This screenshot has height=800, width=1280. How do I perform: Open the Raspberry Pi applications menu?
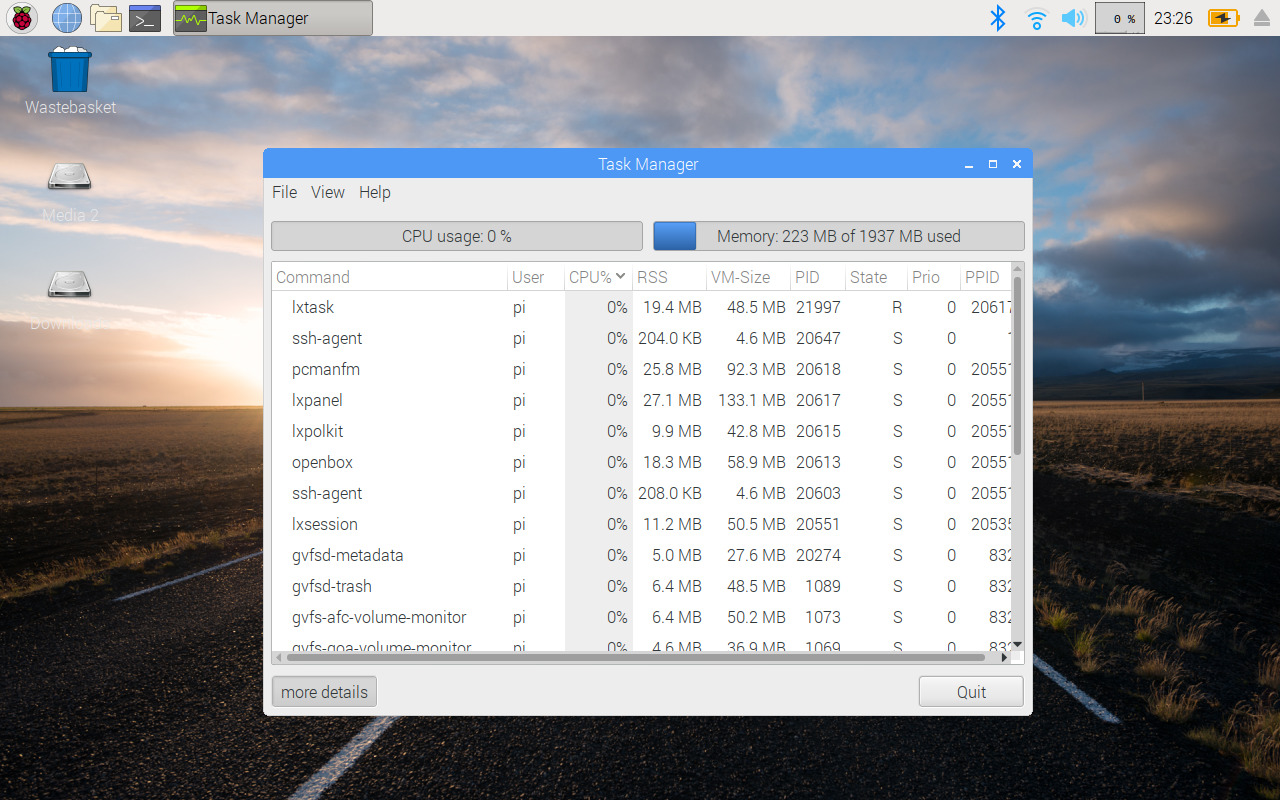click(21, 18)
